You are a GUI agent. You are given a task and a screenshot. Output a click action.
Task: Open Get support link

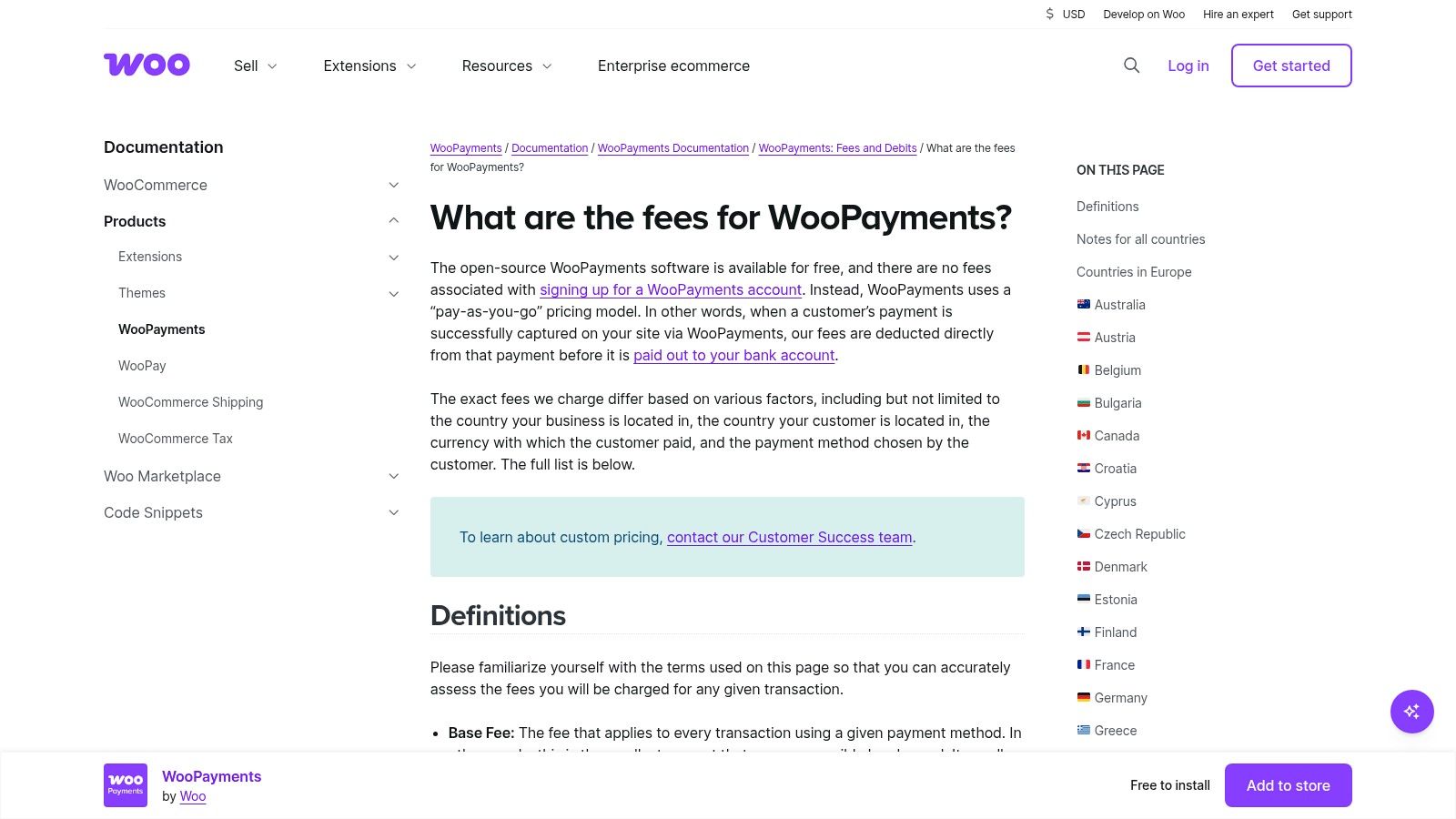(1322, 14)
